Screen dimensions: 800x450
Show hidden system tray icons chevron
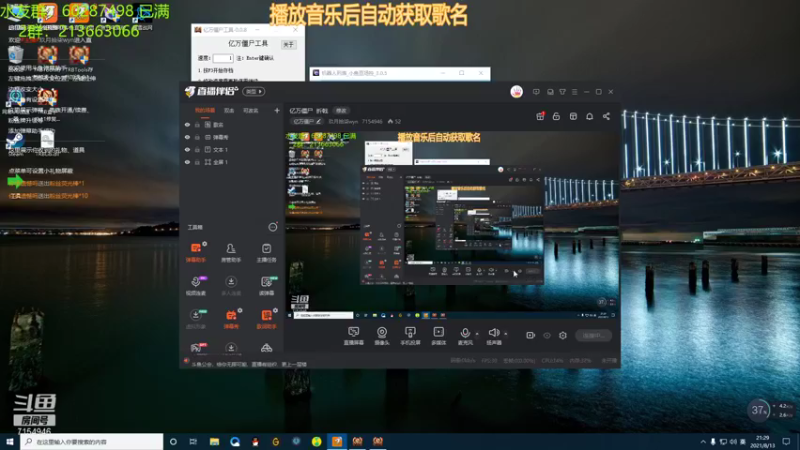pos(703,441)
